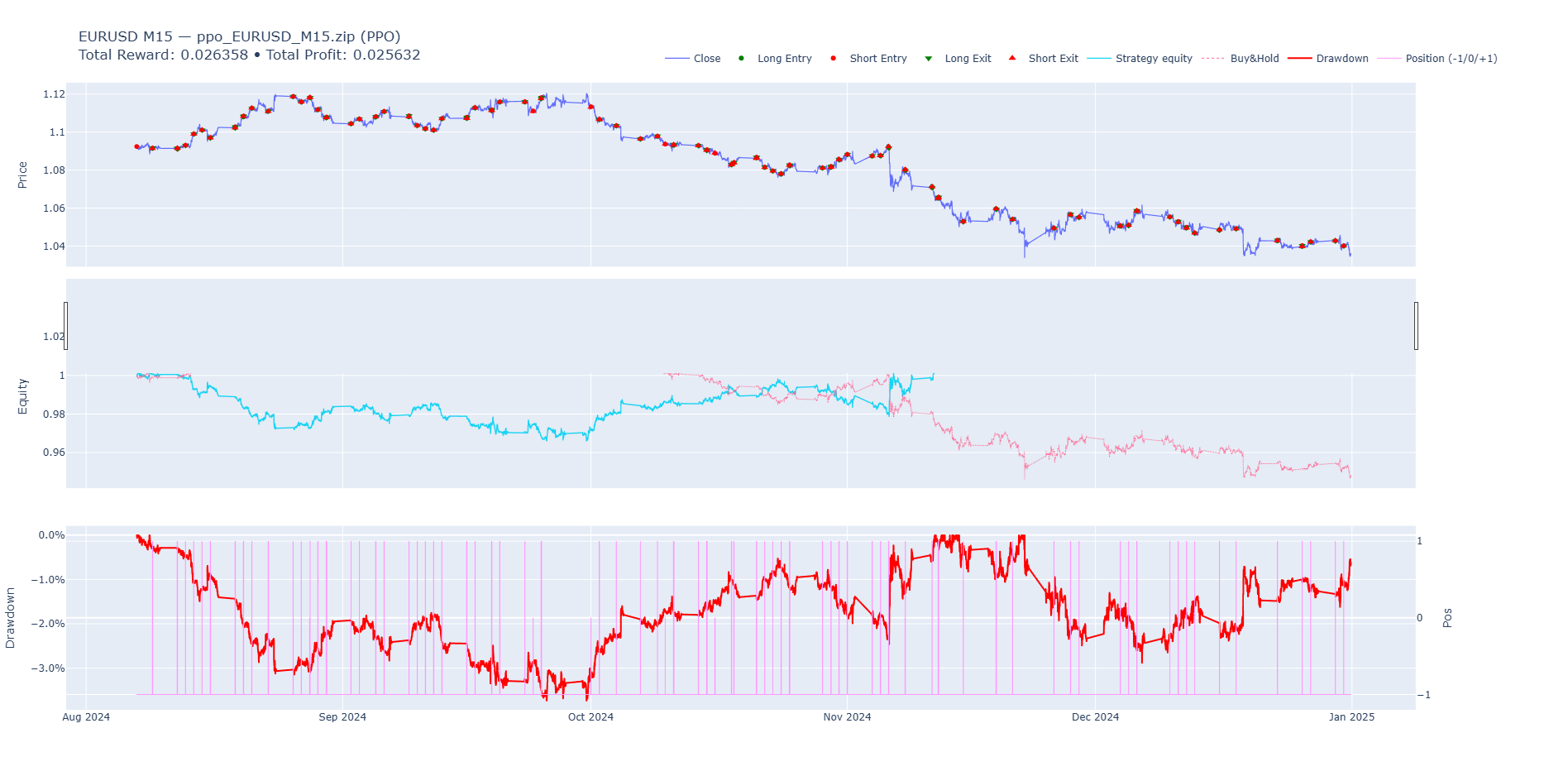Toggle the Long Exit legend entry
1568x776 pixels.
click(957, 59)
